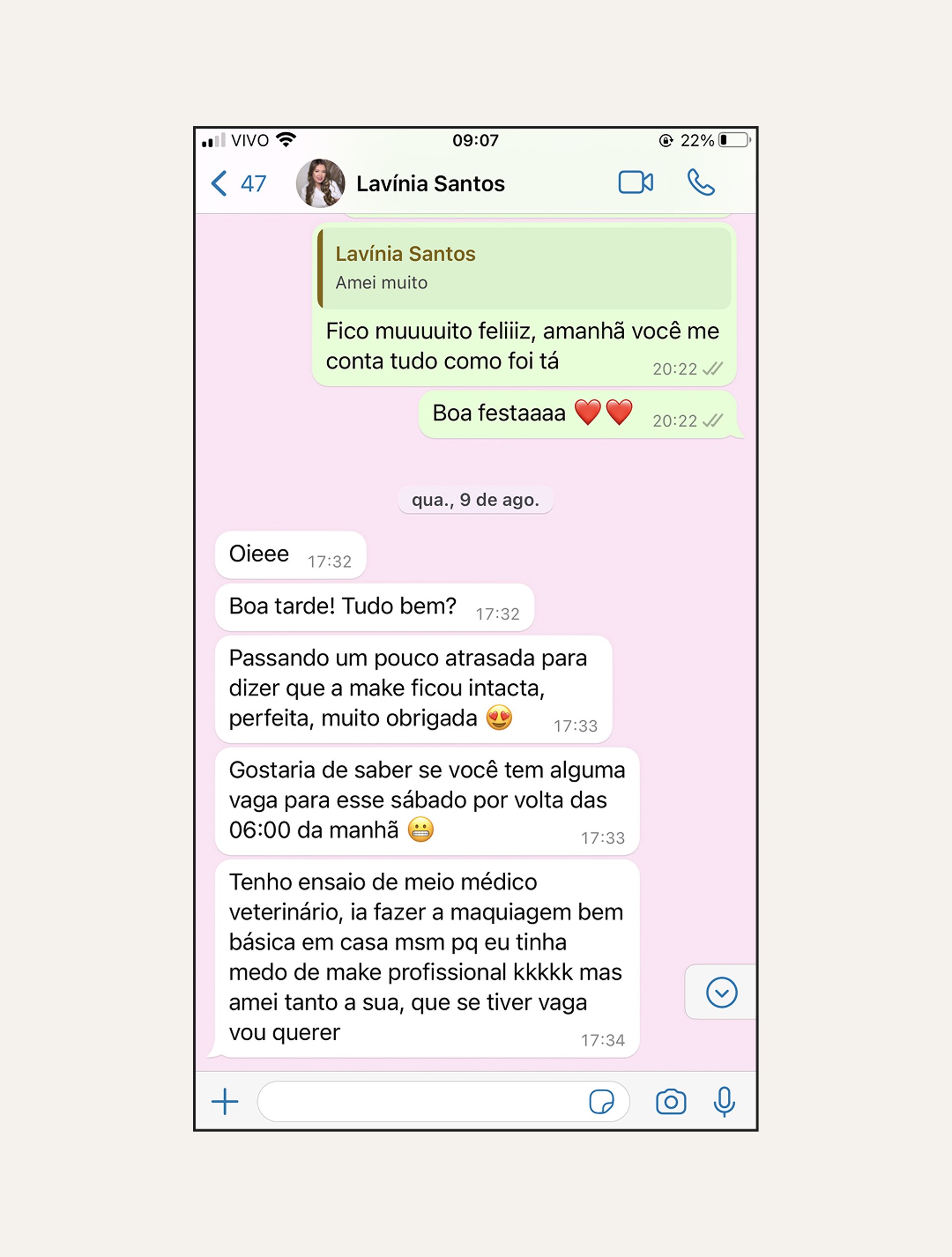The height and width of the screenshot is (1257, 952).
Task: Open Lavínia Santos profile picture
Action: click(x=320, y=183)
